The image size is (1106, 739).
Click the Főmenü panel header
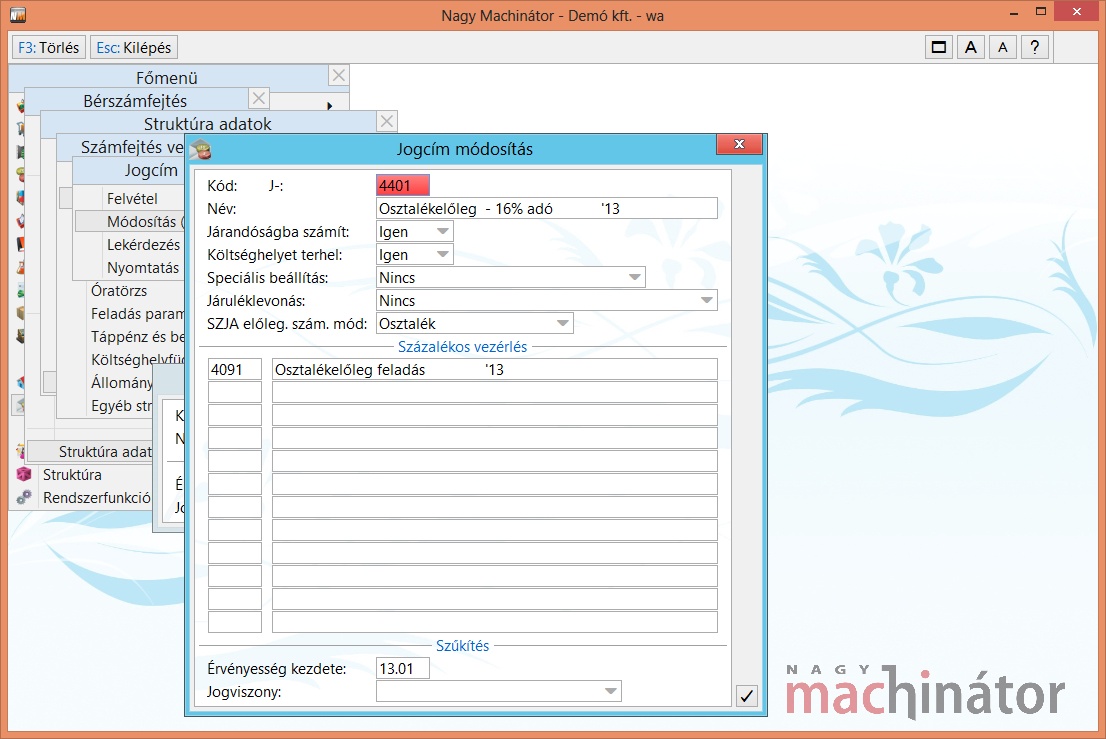point(167,77)
